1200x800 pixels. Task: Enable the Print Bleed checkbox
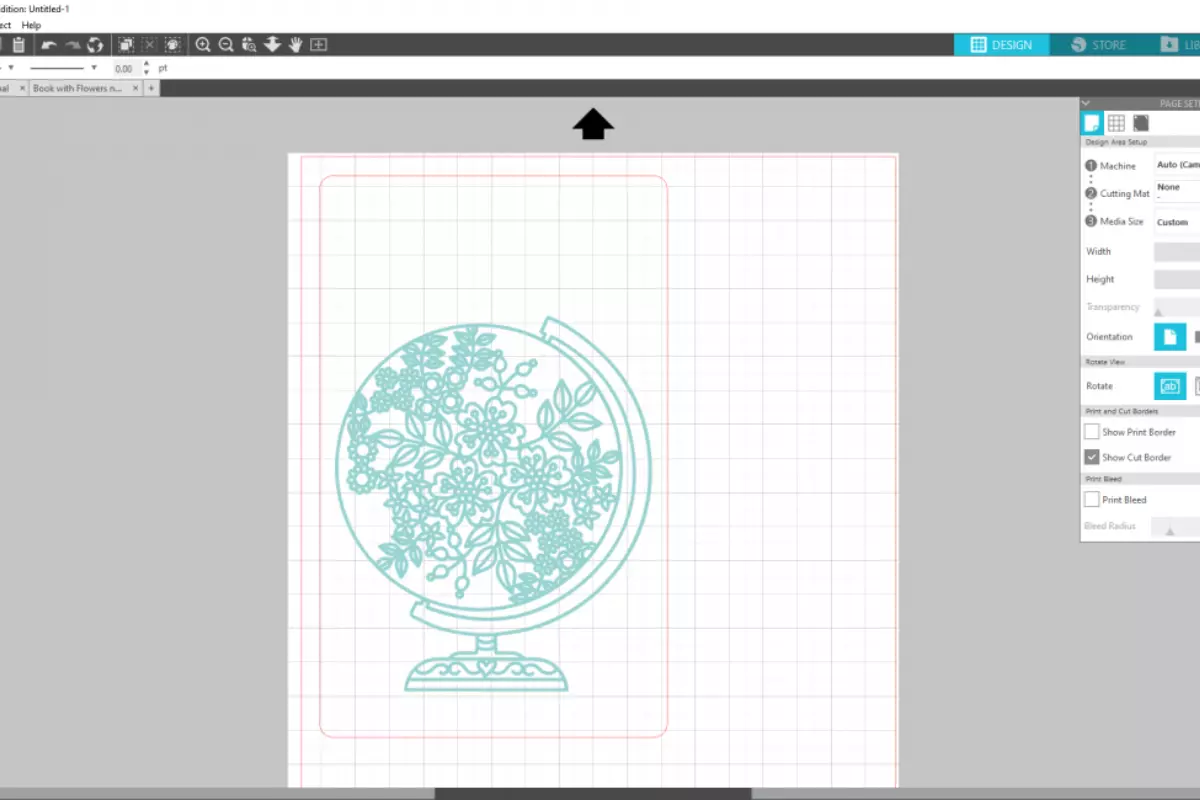point(1092,499)
